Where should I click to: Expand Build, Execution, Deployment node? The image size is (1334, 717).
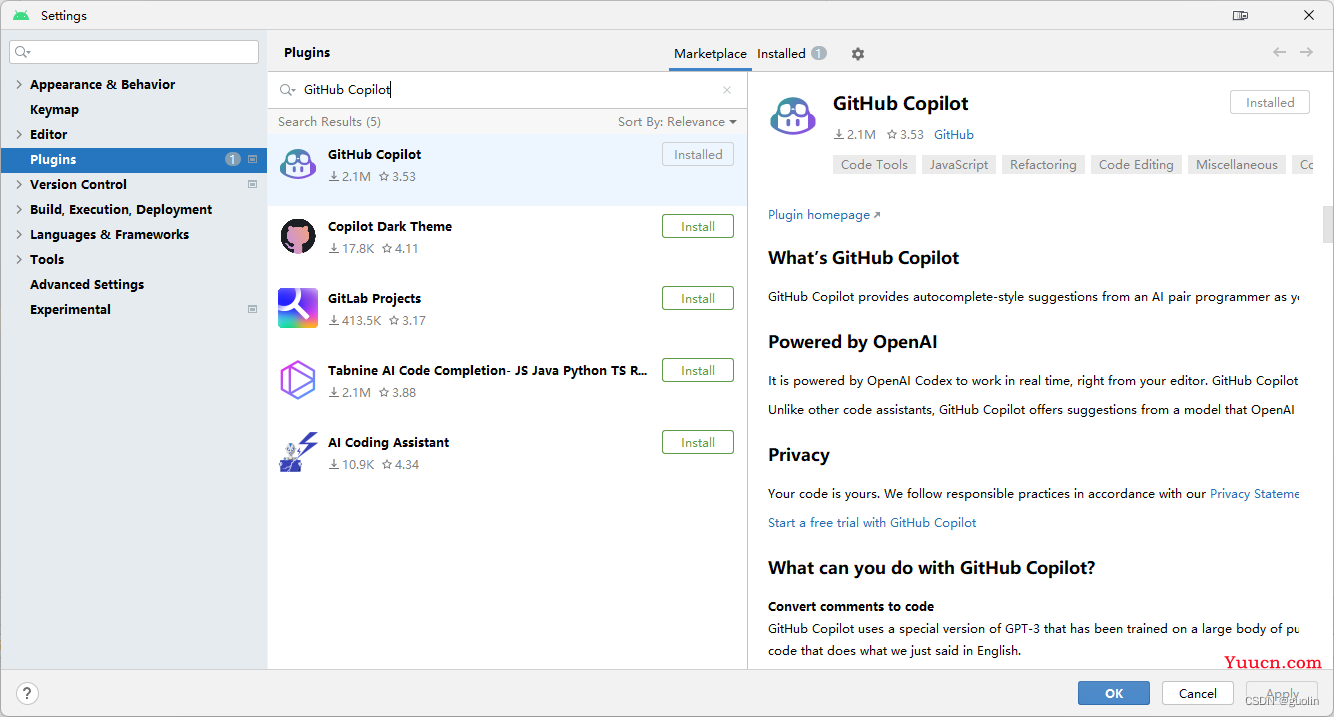pos(19,210)
